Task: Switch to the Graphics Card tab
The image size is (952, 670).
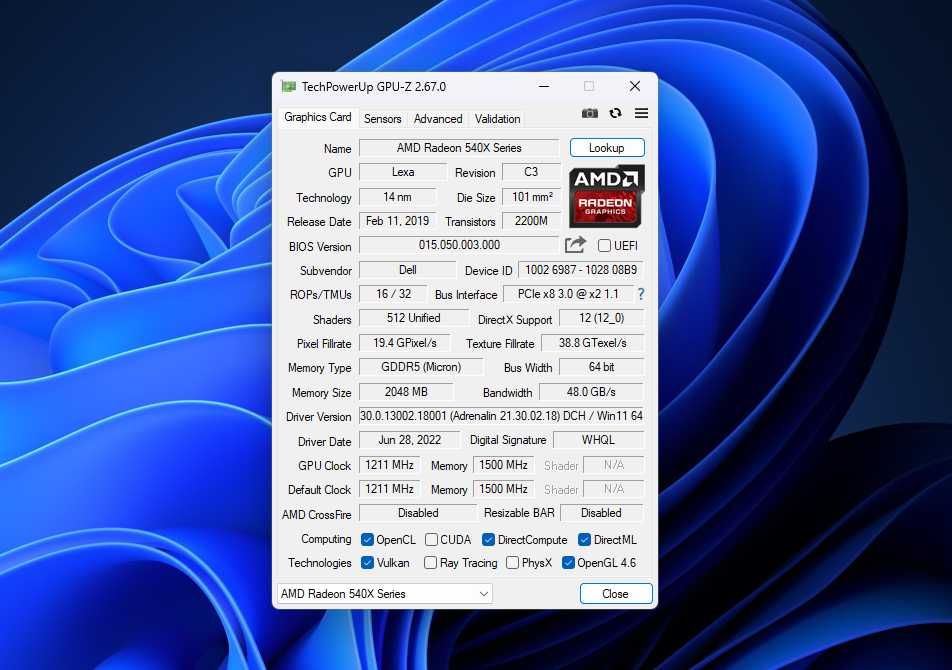Action: [318, 117]
